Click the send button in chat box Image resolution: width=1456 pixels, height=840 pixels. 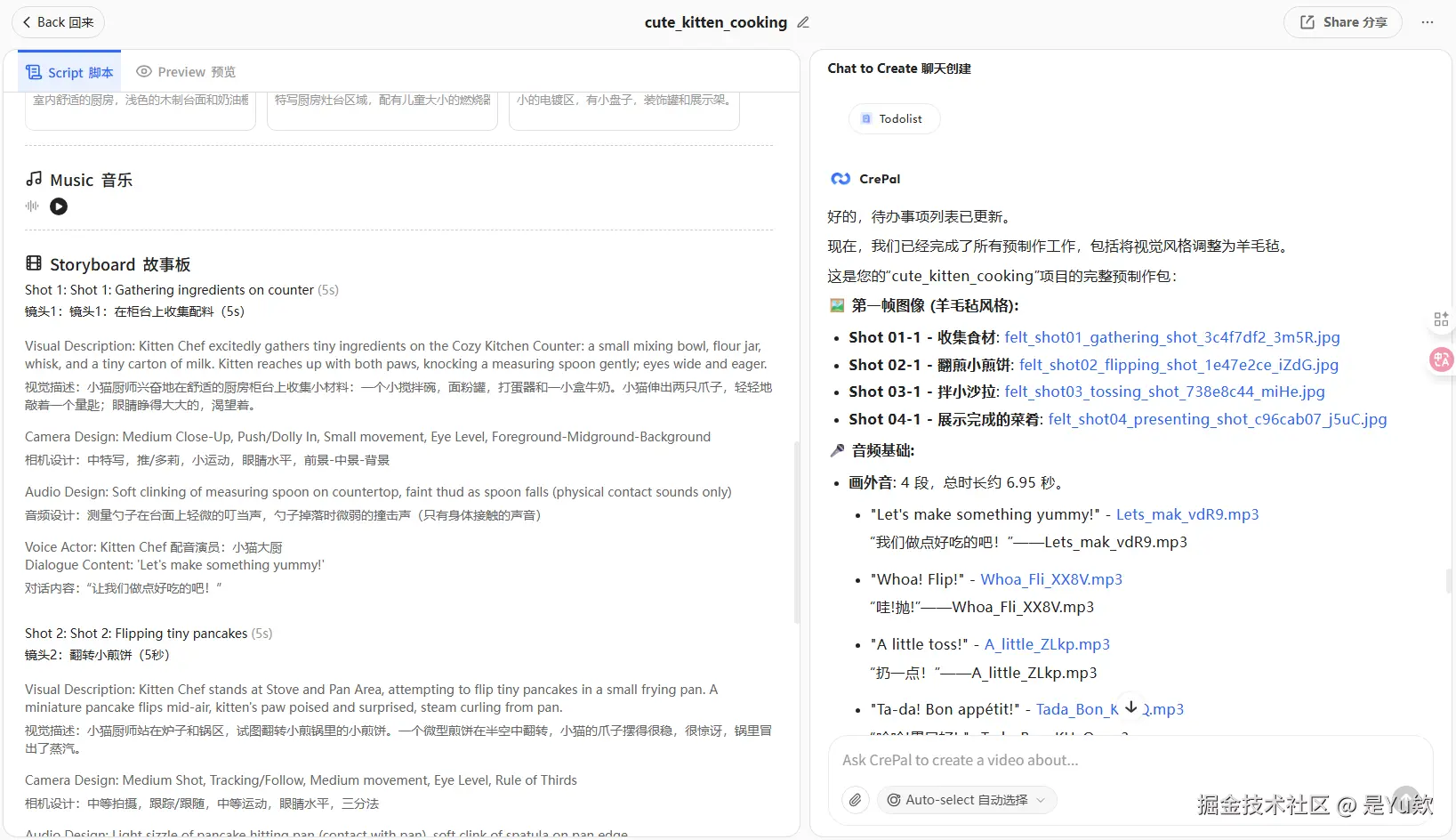[x=1405, y=798]
